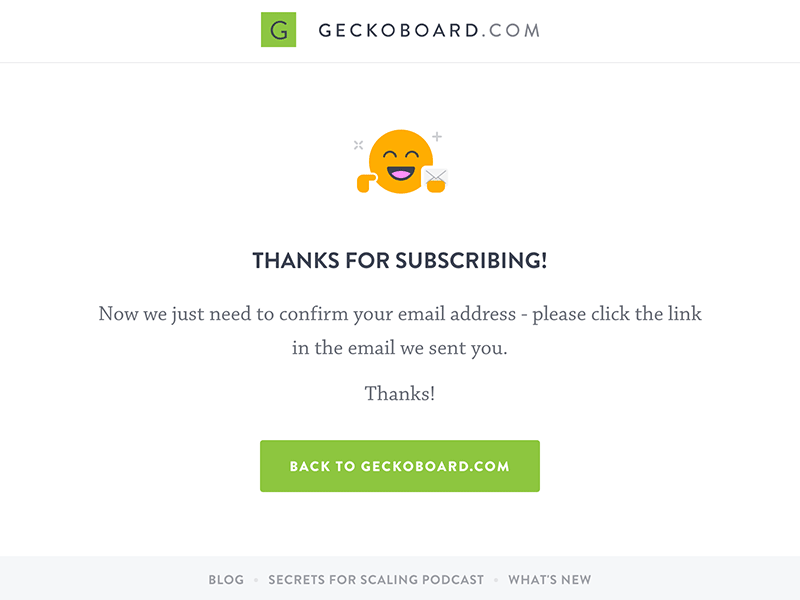Screen dimensions: 800x600
Task: Click the cross sparkle left of the emoji
Action: [x=358, y=143]
